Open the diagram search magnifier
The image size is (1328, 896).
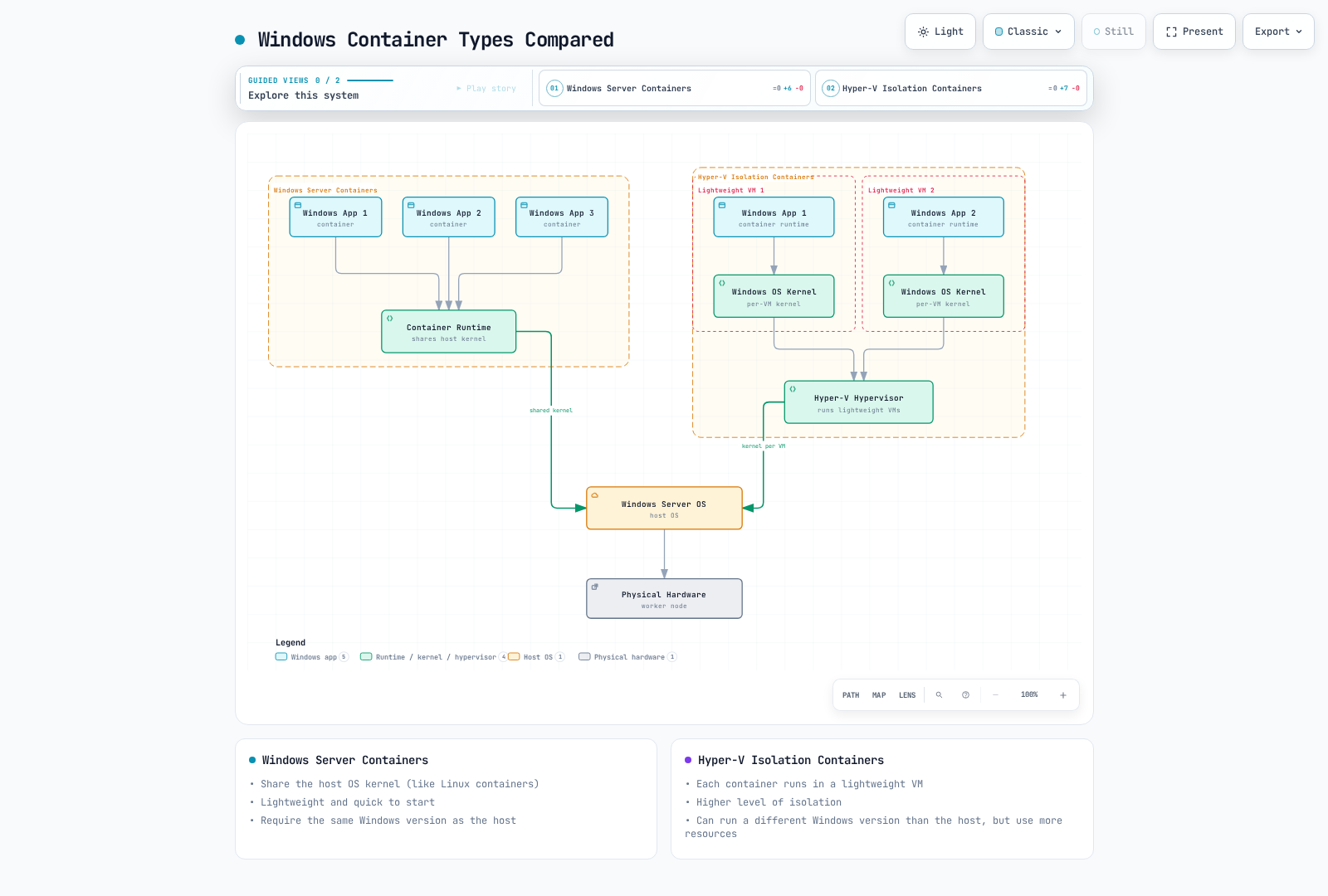point(939,695)
